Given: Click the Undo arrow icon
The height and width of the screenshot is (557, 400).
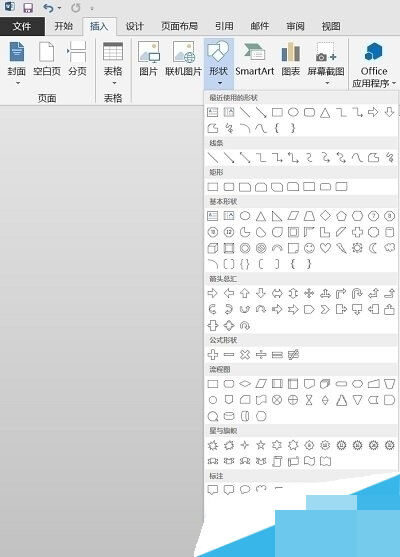Looking at the screenshot, I should click(x=48, y=8).
